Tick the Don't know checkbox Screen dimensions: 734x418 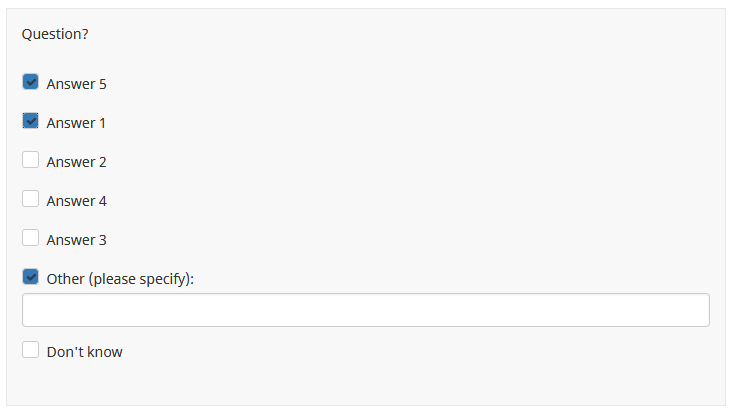click(30, 350)
